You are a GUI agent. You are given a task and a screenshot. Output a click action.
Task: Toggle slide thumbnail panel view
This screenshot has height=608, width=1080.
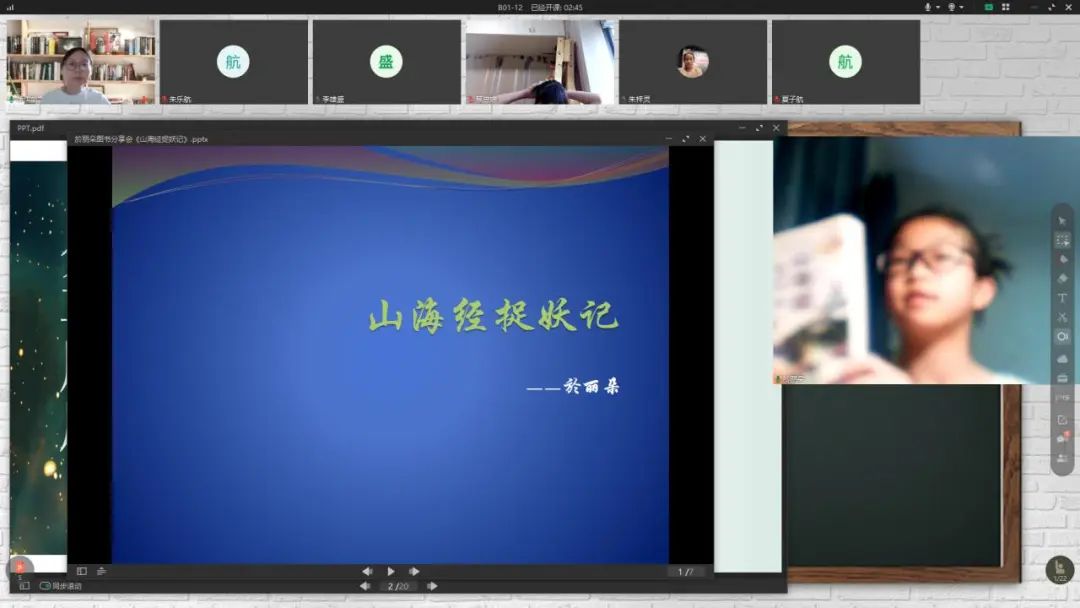82,571
